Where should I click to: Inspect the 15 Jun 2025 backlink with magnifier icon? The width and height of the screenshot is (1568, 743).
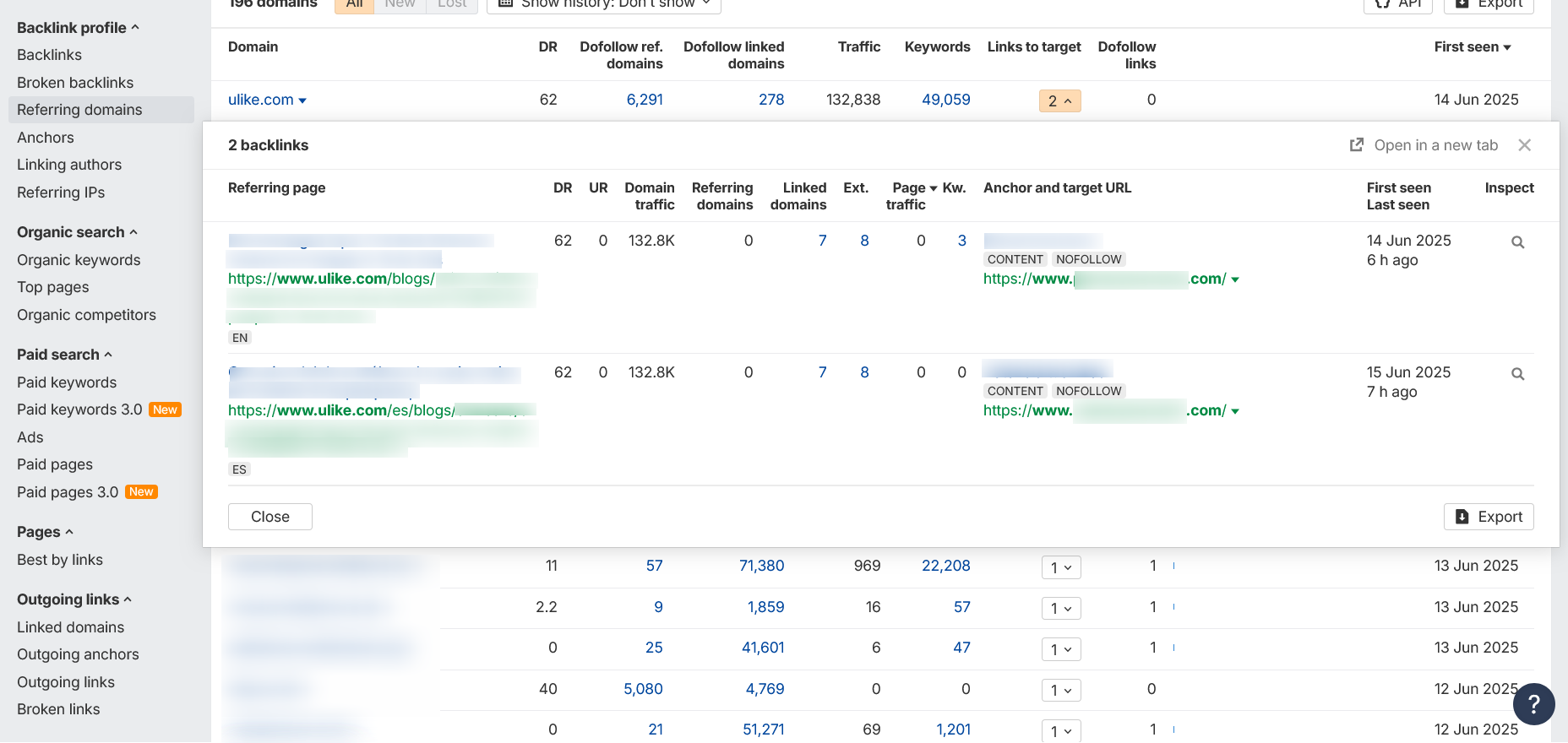(x=1517, y=374)
